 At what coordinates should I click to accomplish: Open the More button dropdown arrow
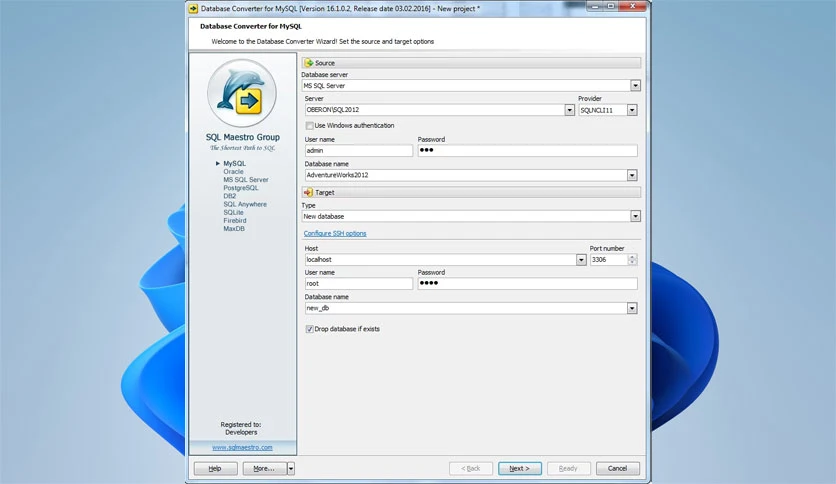click(291, 469)
